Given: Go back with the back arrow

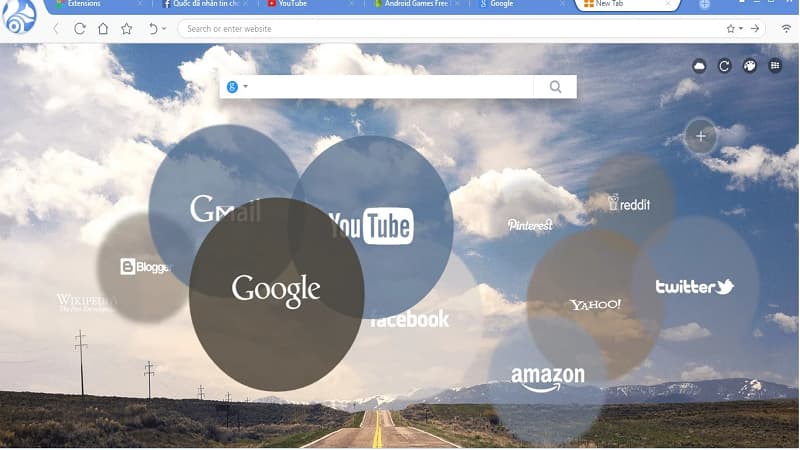Looking at the screenshot, I should click(56, 29).
